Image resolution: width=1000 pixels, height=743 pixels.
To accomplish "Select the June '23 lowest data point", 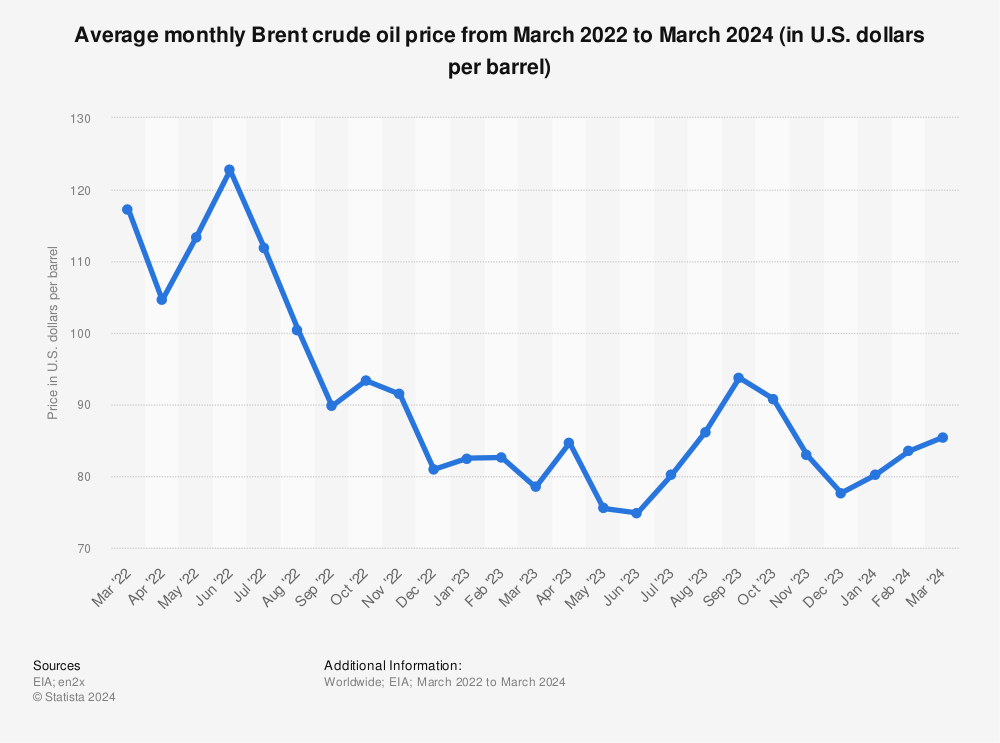I will [637, 513].
